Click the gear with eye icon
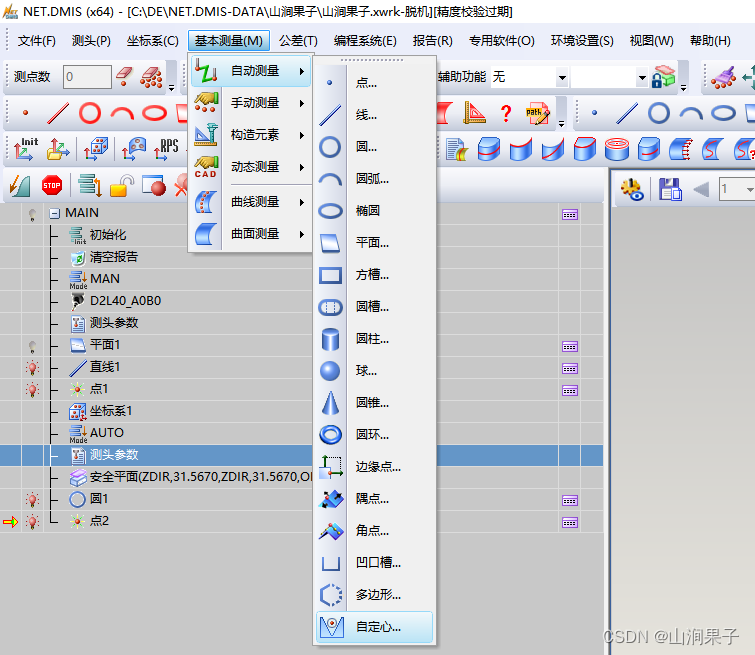The image size is (755, 655). click(x=632, y=189)
